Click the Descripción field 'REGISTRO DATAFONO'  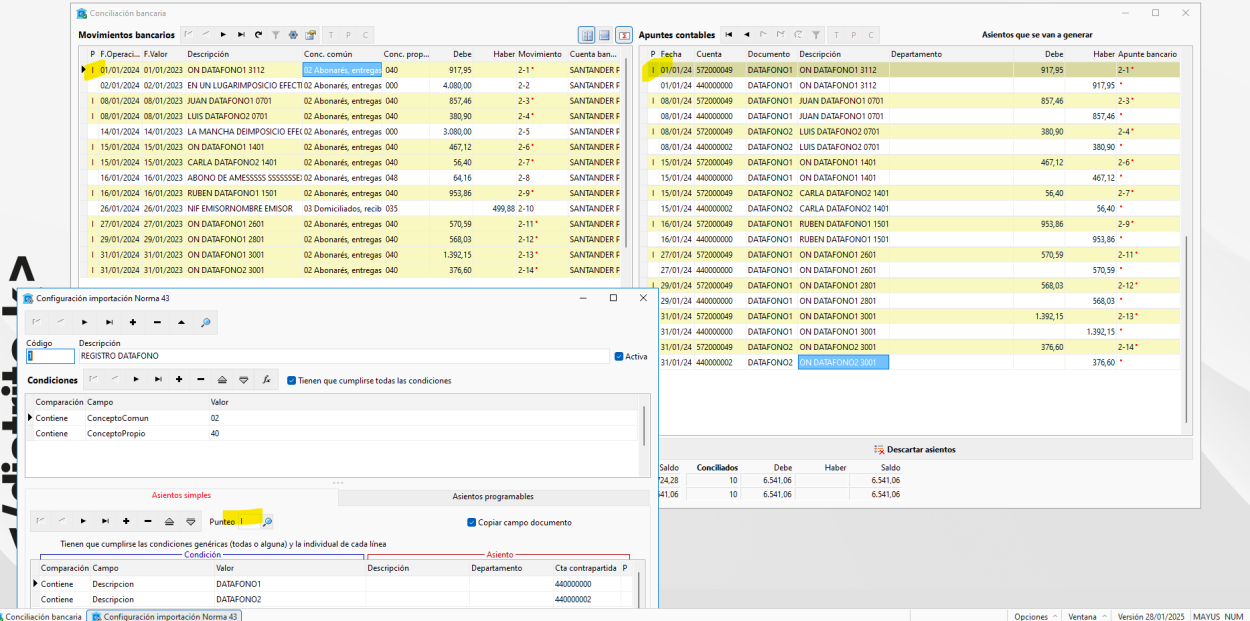point(343,356)
